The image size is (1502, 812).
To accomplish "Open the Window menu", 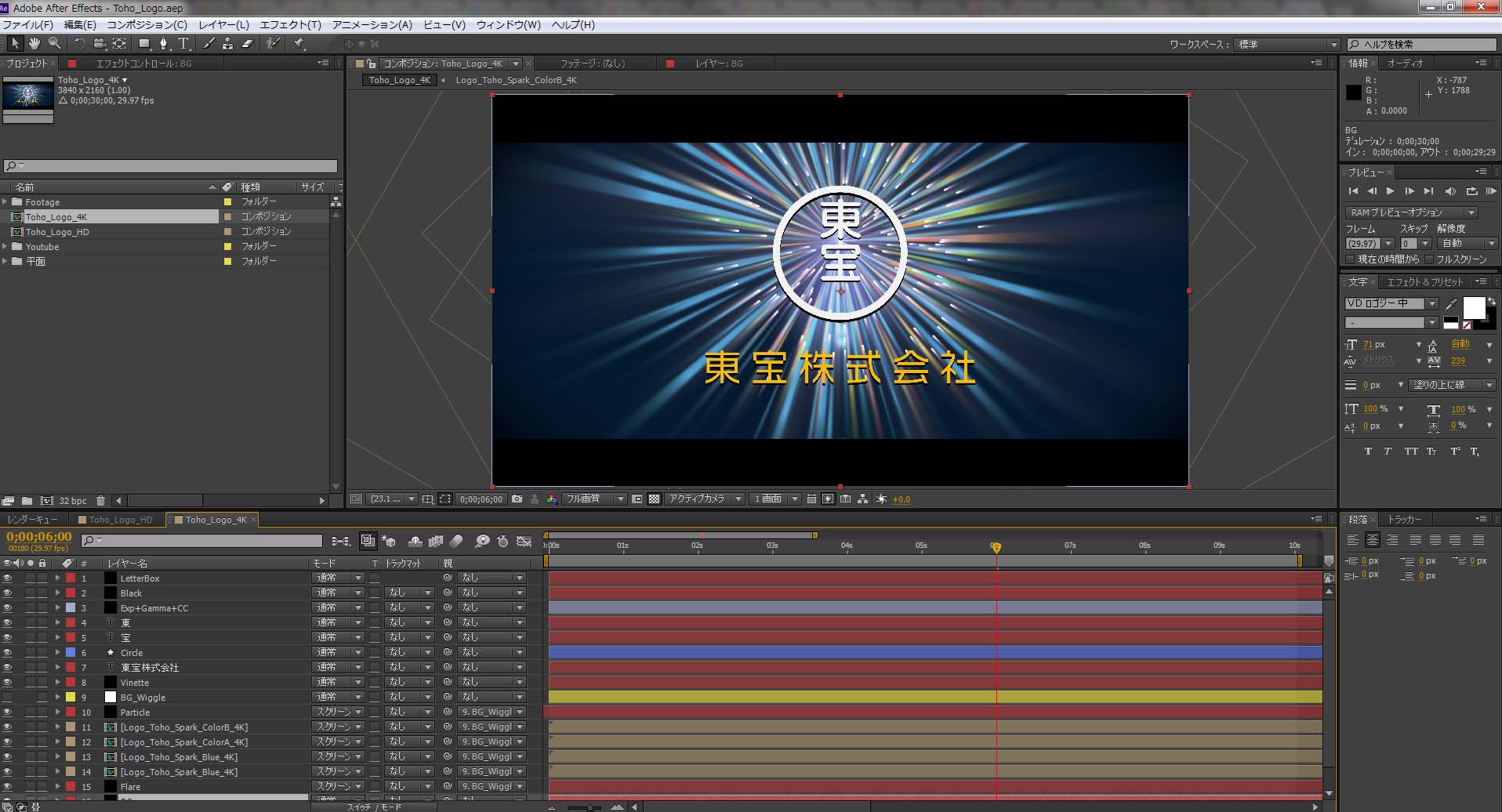I will 508,25.
